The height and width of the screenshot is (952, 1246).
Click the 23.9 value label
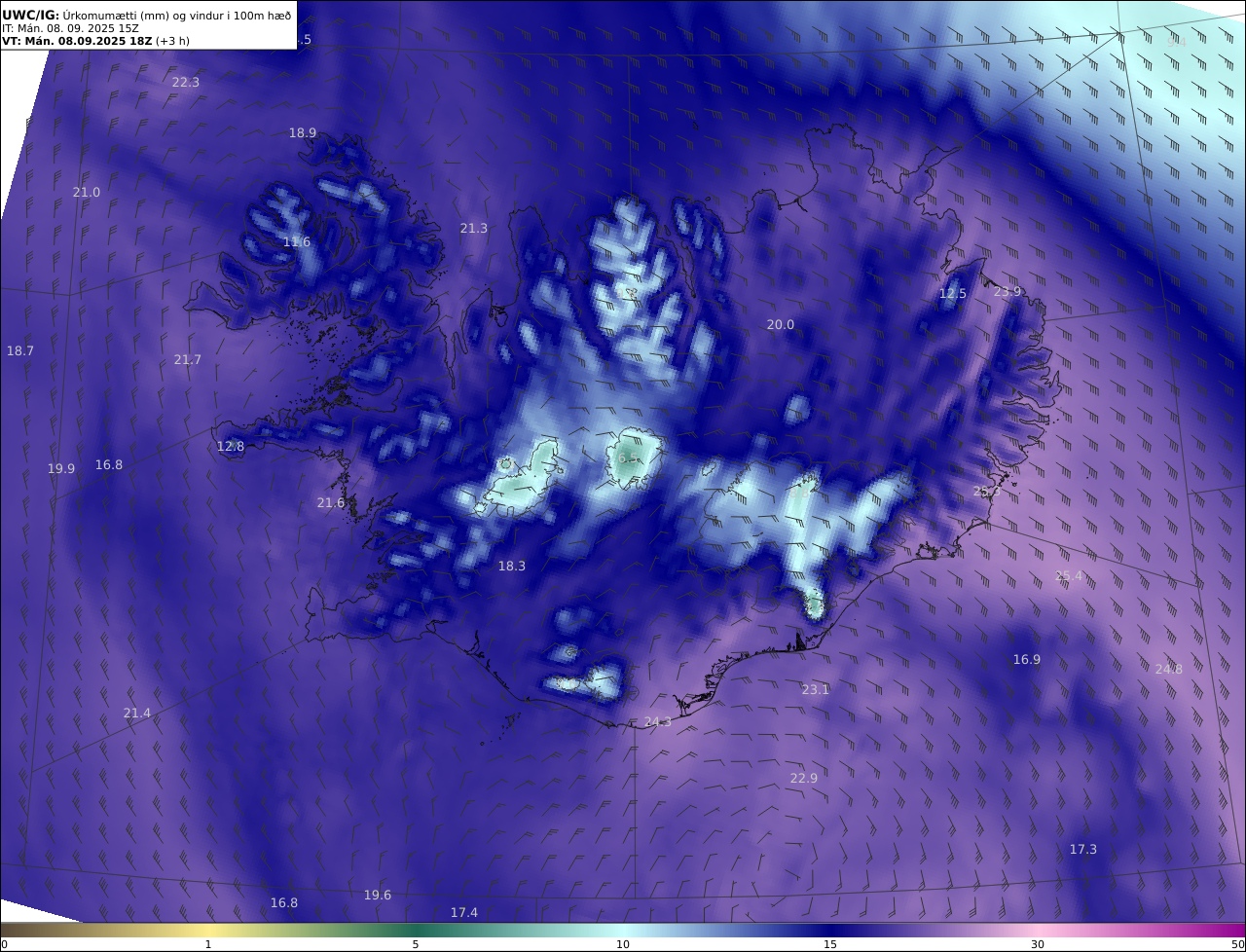1008,292
